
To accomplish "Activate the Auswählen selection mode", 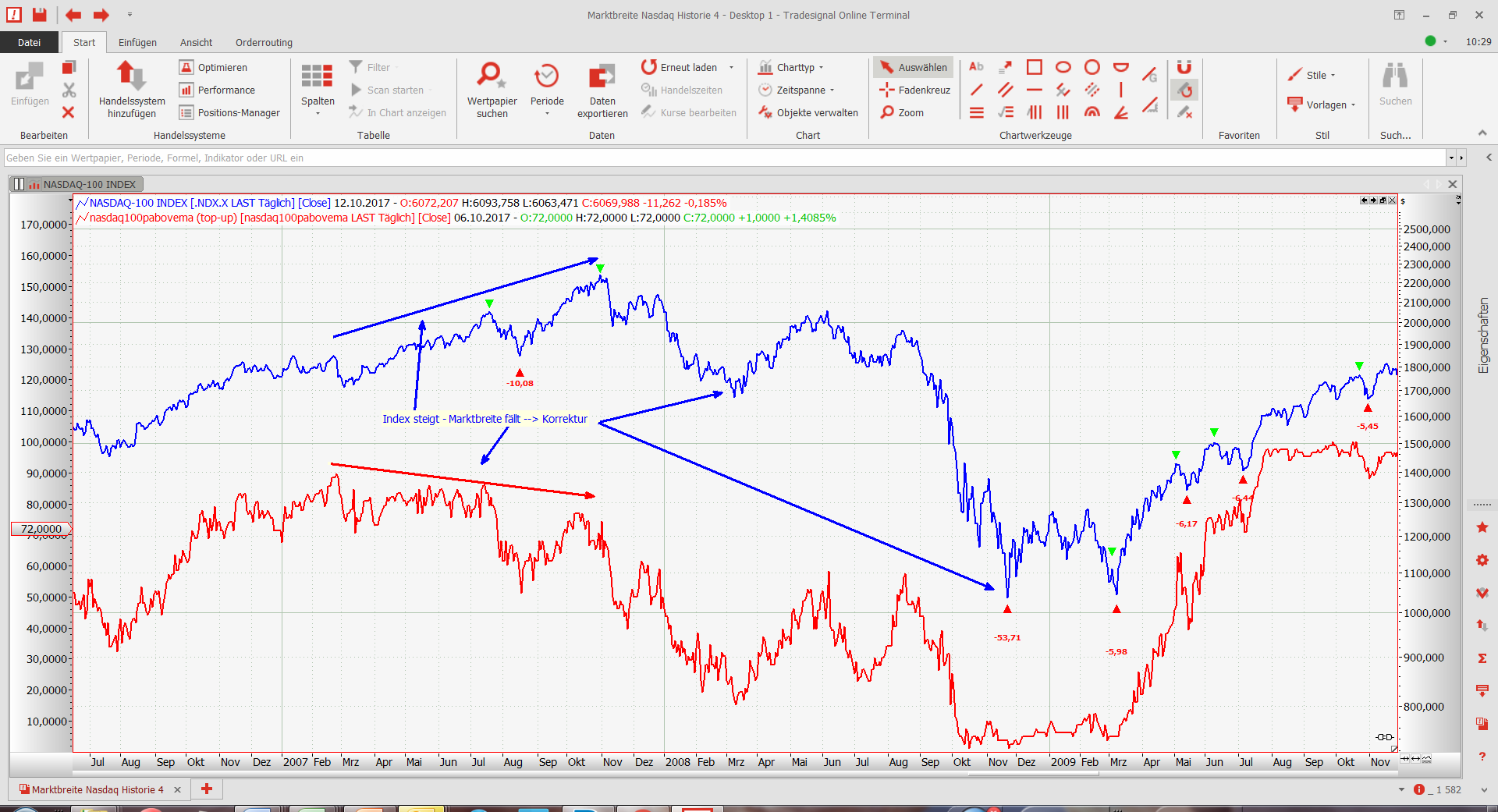I will pos(914,68).
